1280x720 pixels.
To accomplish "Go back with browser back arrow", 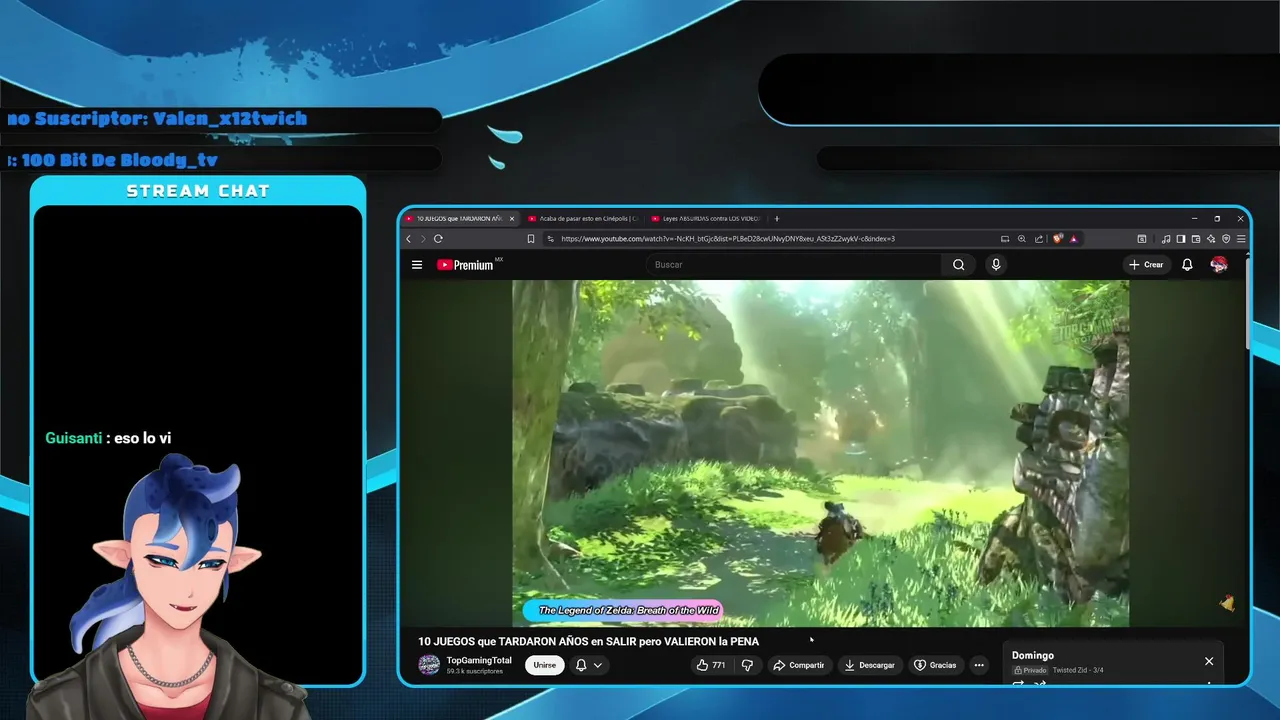I will (408, 239).
